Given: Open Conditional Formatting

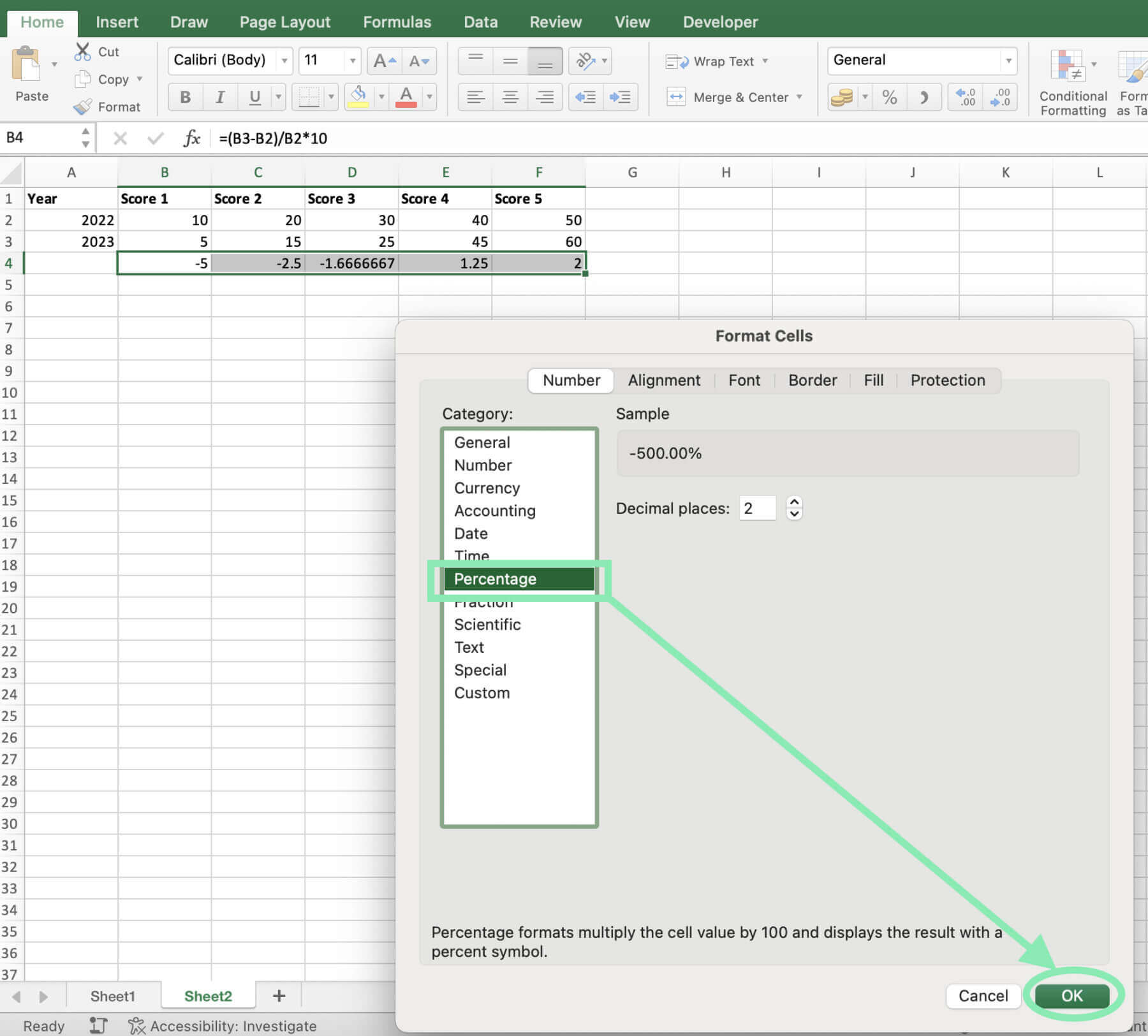Looking at the screenshot, I should [x=1073, y=82].
